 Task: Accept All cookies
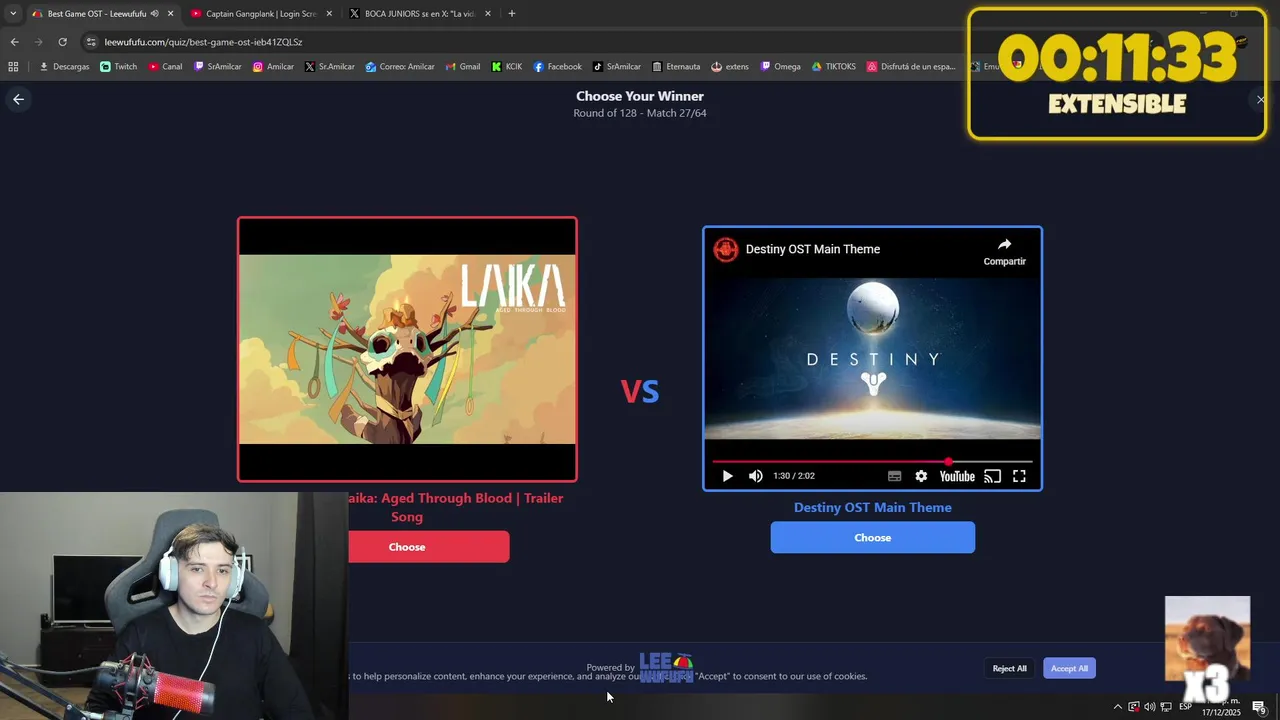(1069, 668)
